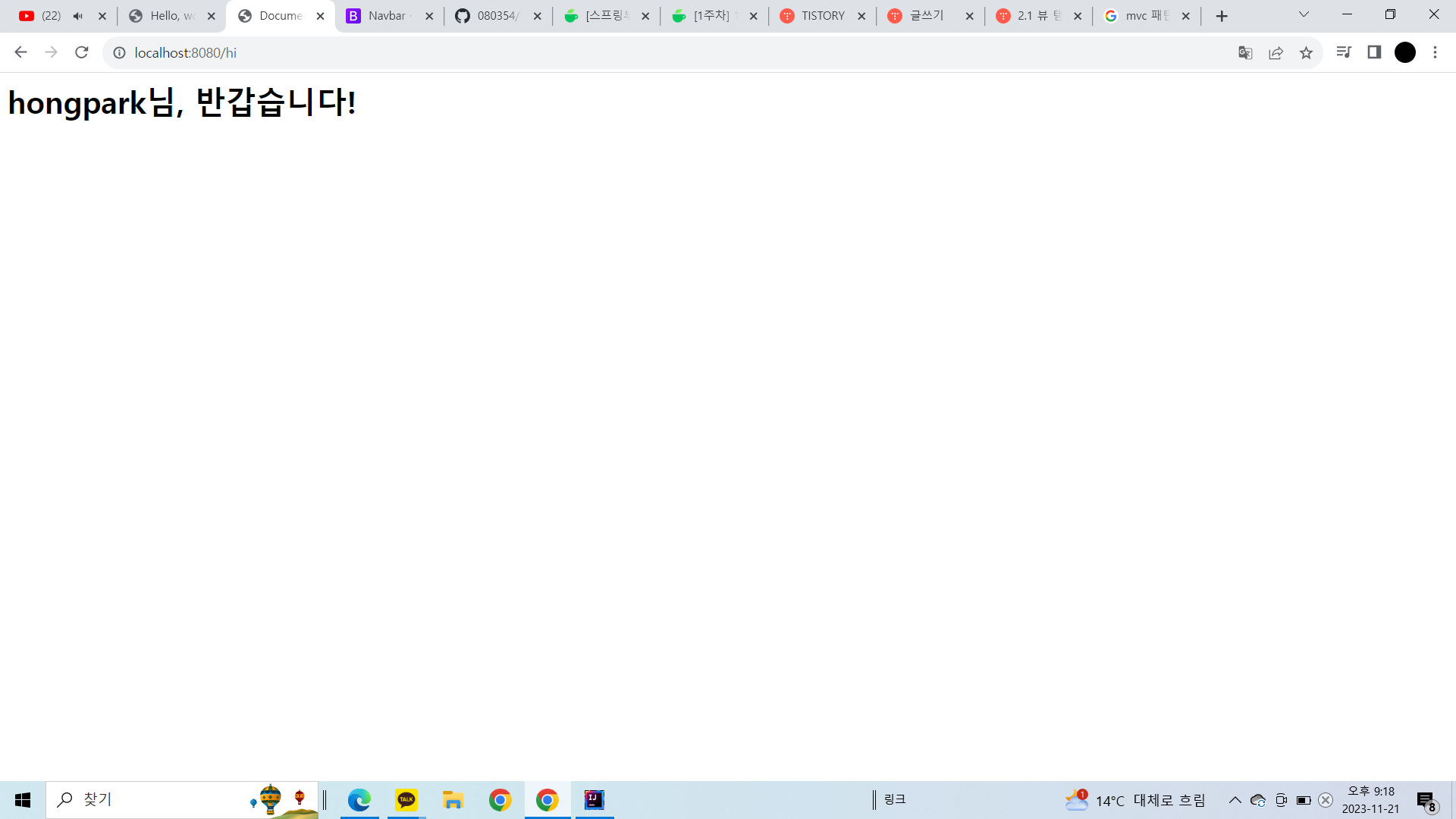The width and height of the screenshot is (1456, 819).
Task: Click the address bar URL
Action: (186, 52)
